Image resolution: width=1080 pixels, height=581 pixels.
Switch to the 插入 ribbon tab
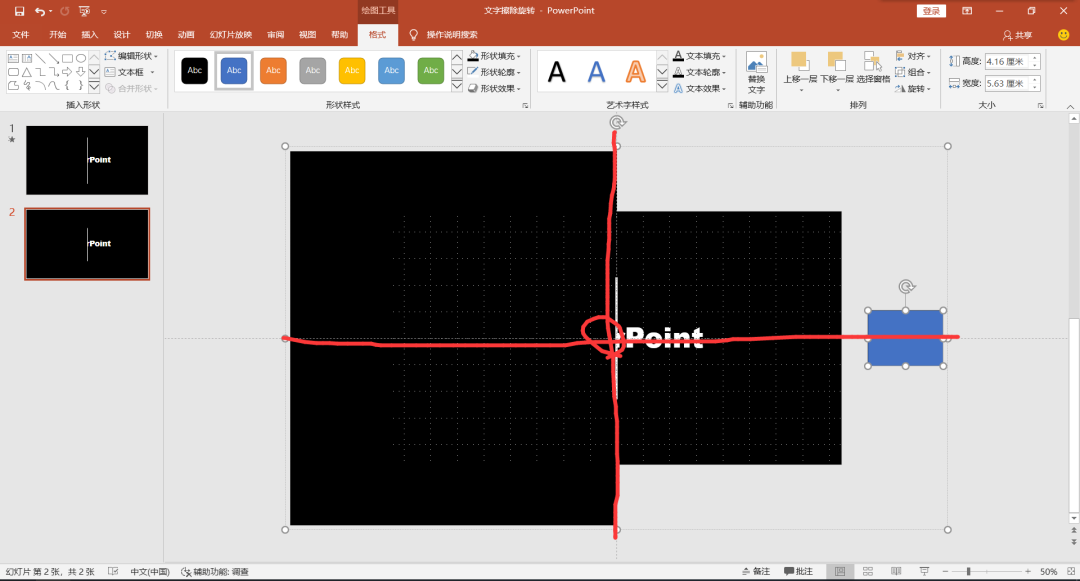tap(90, 34)
